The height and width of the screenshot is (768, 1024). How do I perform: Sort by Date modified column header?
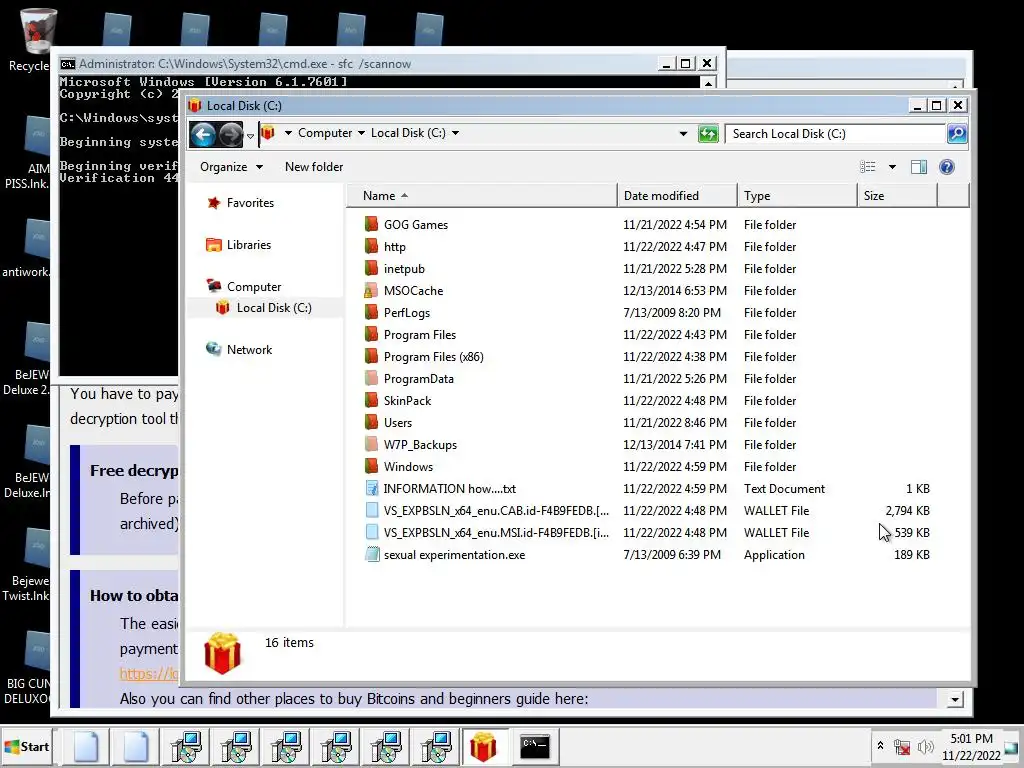point(677,196)
